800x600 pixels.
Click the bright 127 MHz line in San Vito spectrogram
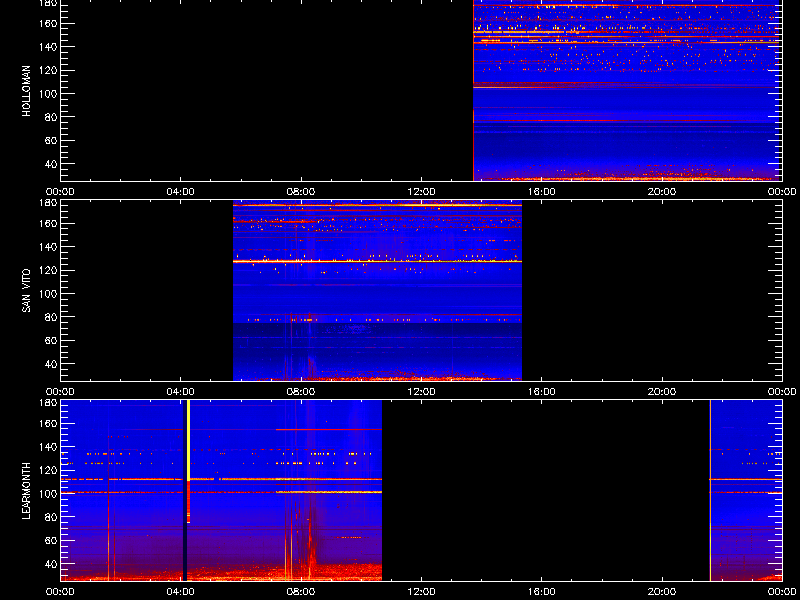click(x=378, y=261)
